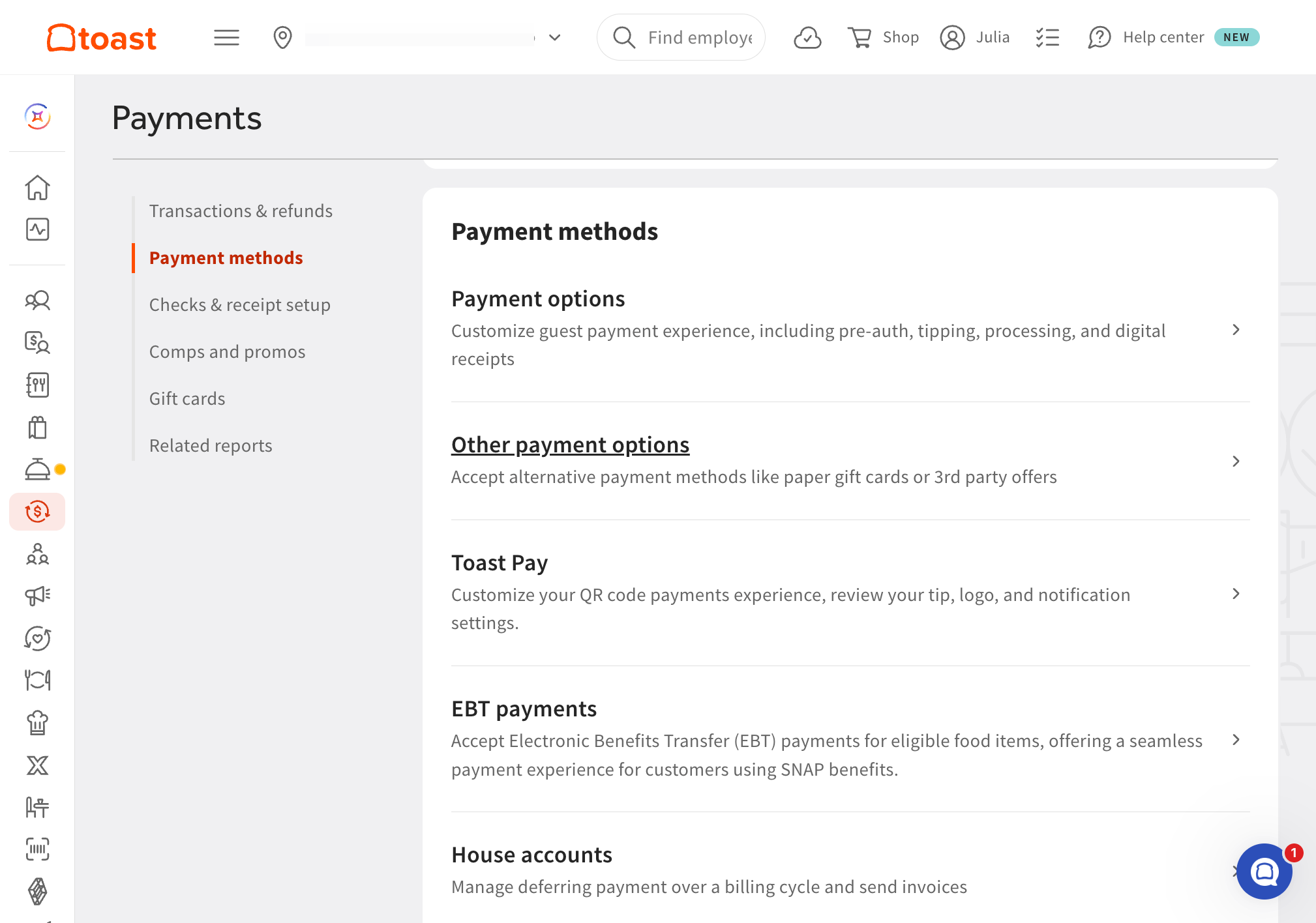The image size is (1316, 923).
Task: Open the dollar search sidebar icon
Action: point(38,342)
